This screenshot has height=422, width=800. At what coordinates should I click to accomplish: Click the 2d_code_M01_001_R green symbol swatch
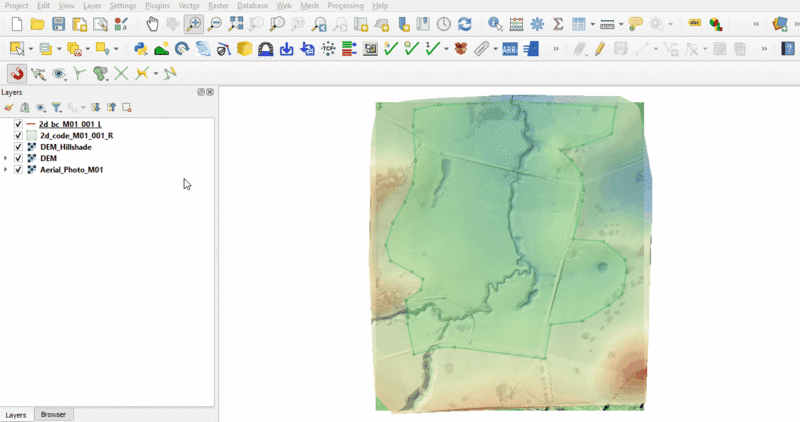[x=31, y=135]
